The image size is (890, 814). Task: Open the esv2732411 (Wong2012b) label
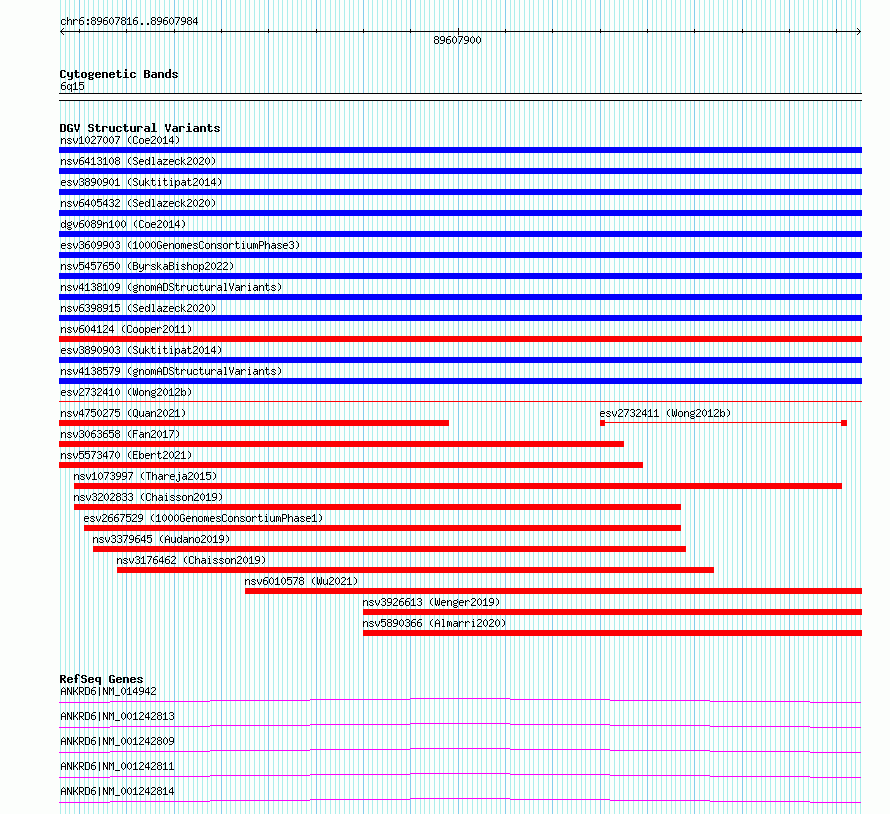pyautogui.click(x=665, y=413)
